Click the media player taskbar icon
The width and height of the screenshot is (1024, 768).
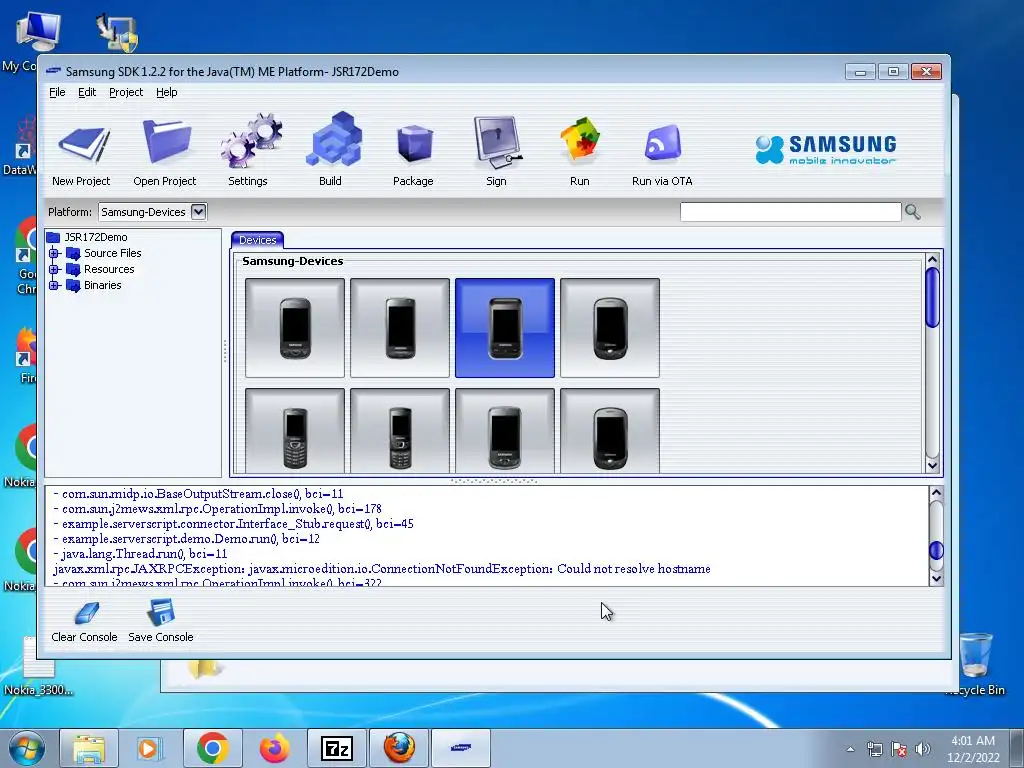click(x=150, y=748)
